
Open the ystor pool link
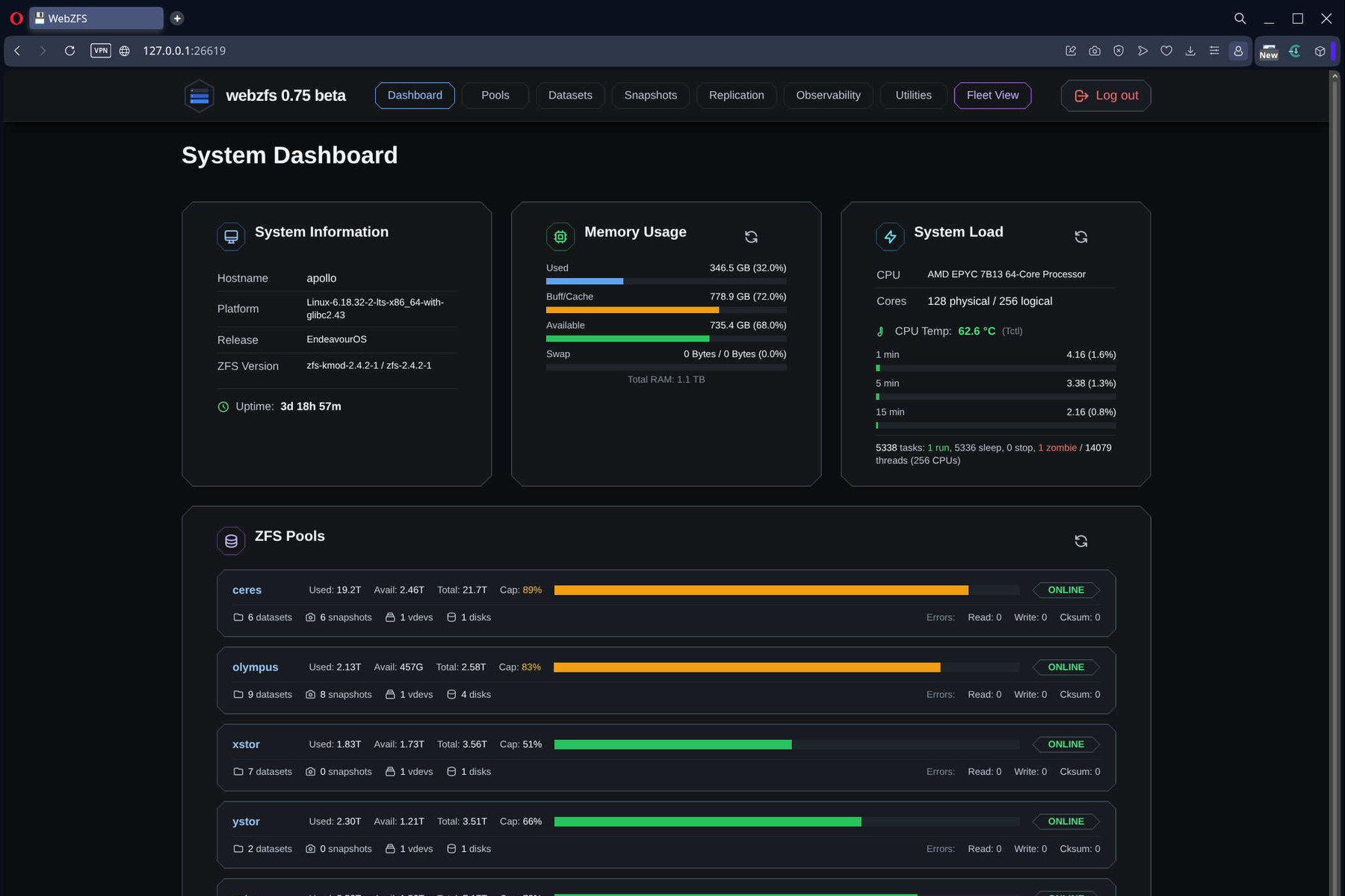(246, 821)
